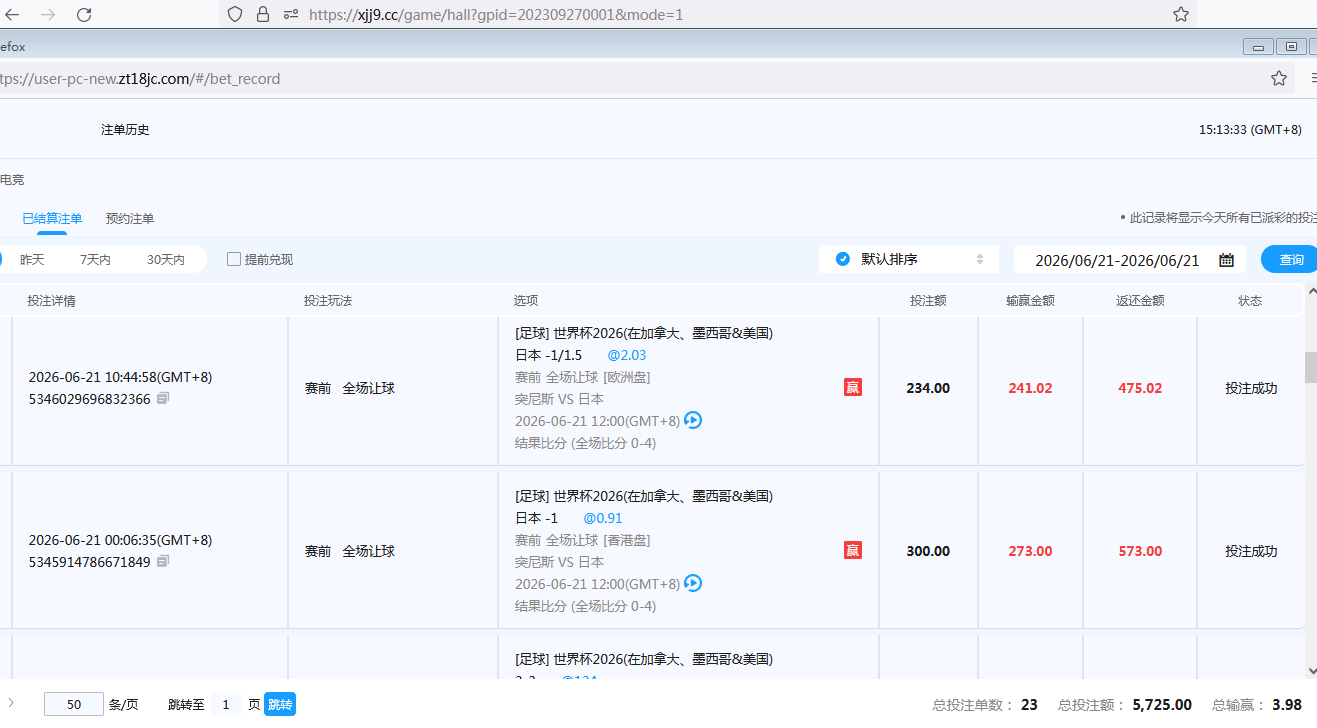Show site security padlock info

coord(263,14)
